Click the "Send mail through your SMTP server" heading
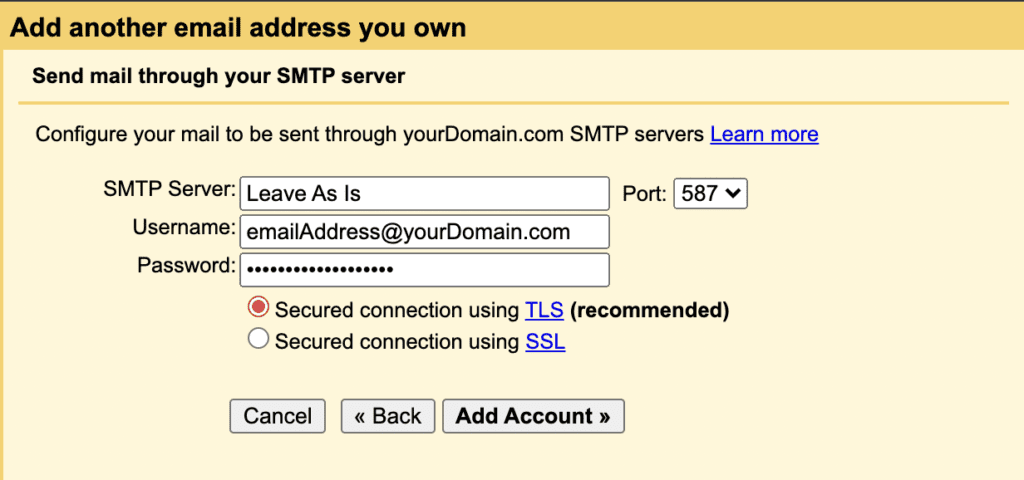This screenshot has width=1024, height=480. 218,76
